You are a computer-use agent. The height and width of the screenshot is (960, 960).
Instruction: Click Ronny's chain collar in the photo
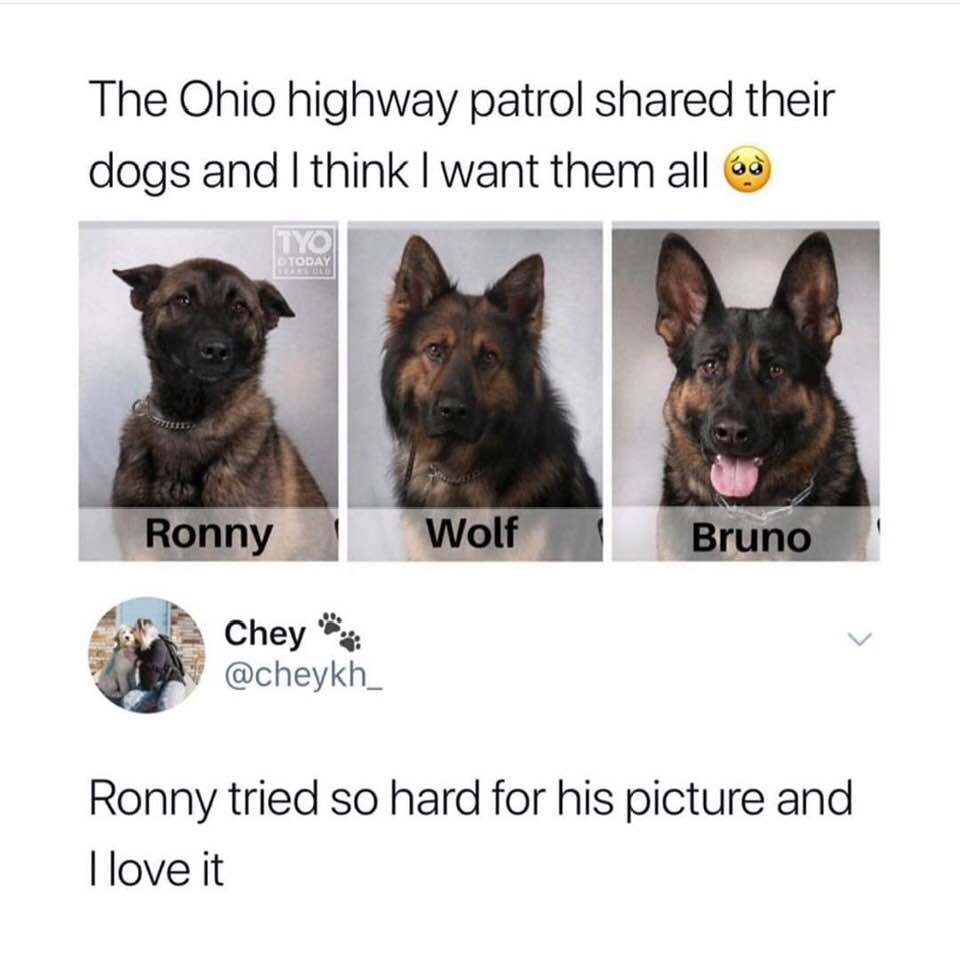tap(162, 416)
